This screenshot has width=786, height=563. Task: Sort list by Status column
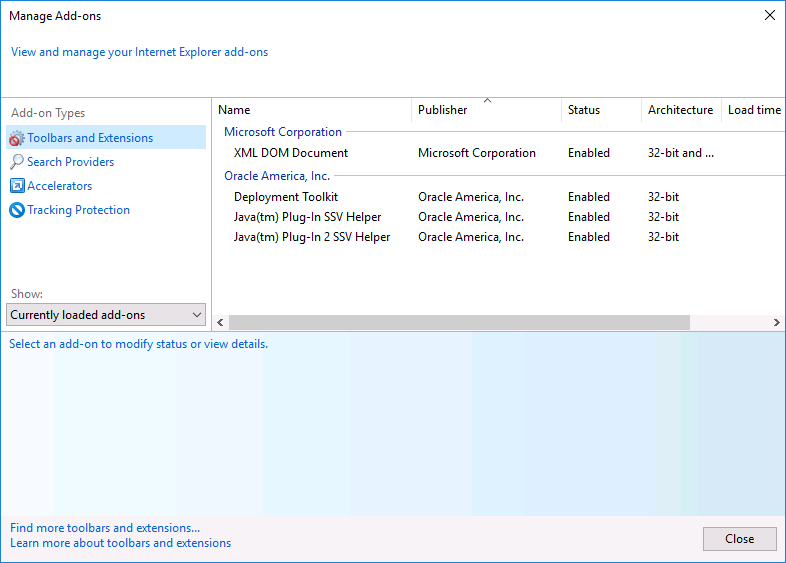pyautogui.click(x=601, y=110)
